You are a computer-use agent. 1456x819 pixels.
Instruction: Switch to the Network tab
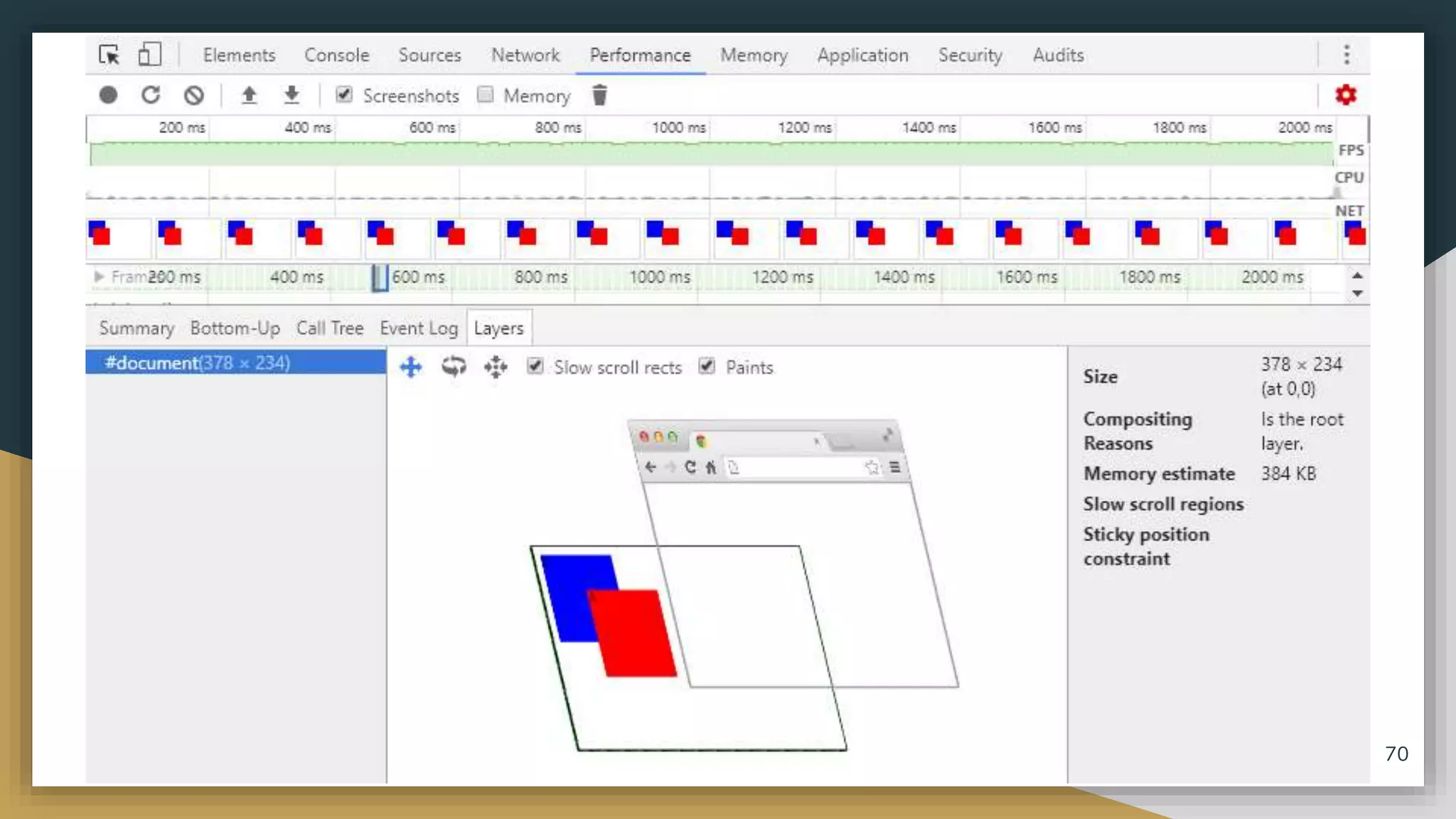(525, 55)
